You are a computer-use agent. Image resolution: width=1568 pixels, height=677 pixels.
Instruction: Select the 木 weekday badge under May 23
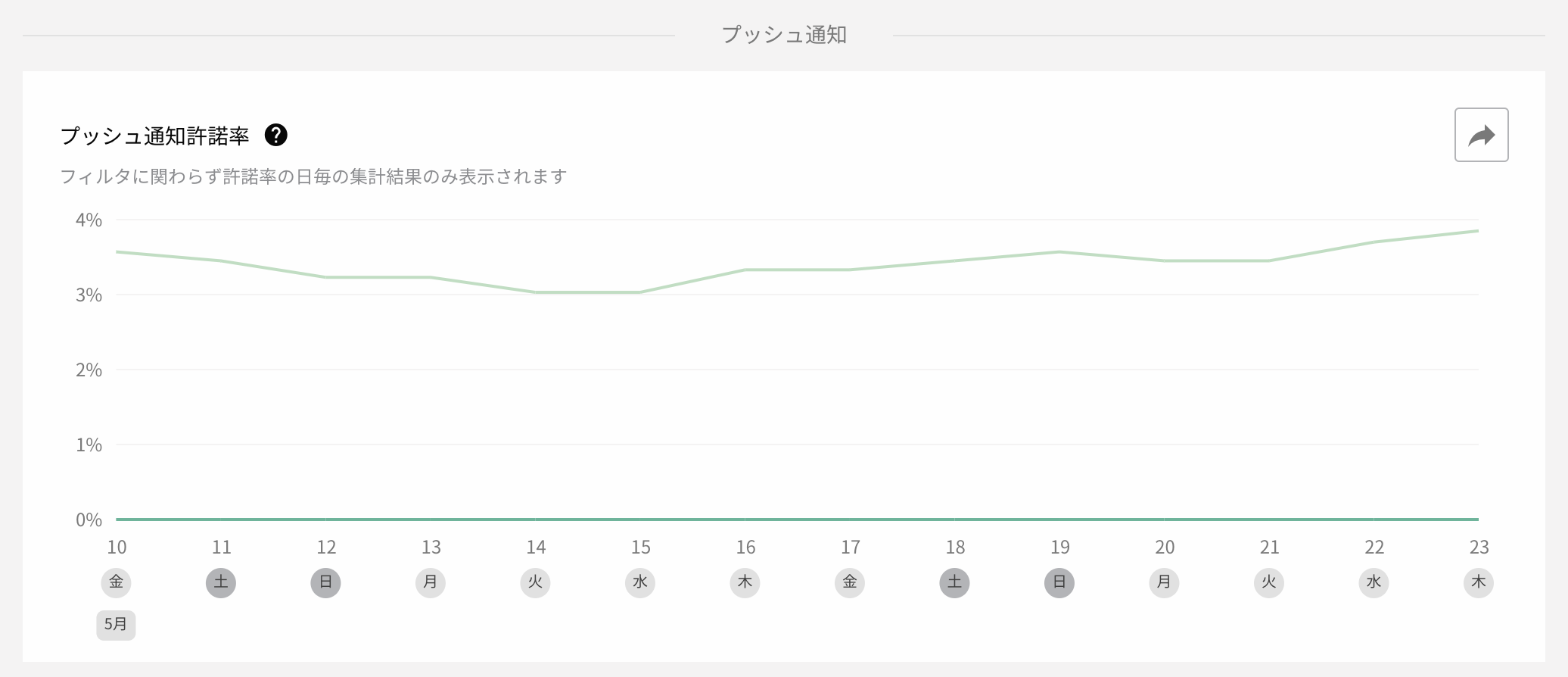tap(1479, 582)
